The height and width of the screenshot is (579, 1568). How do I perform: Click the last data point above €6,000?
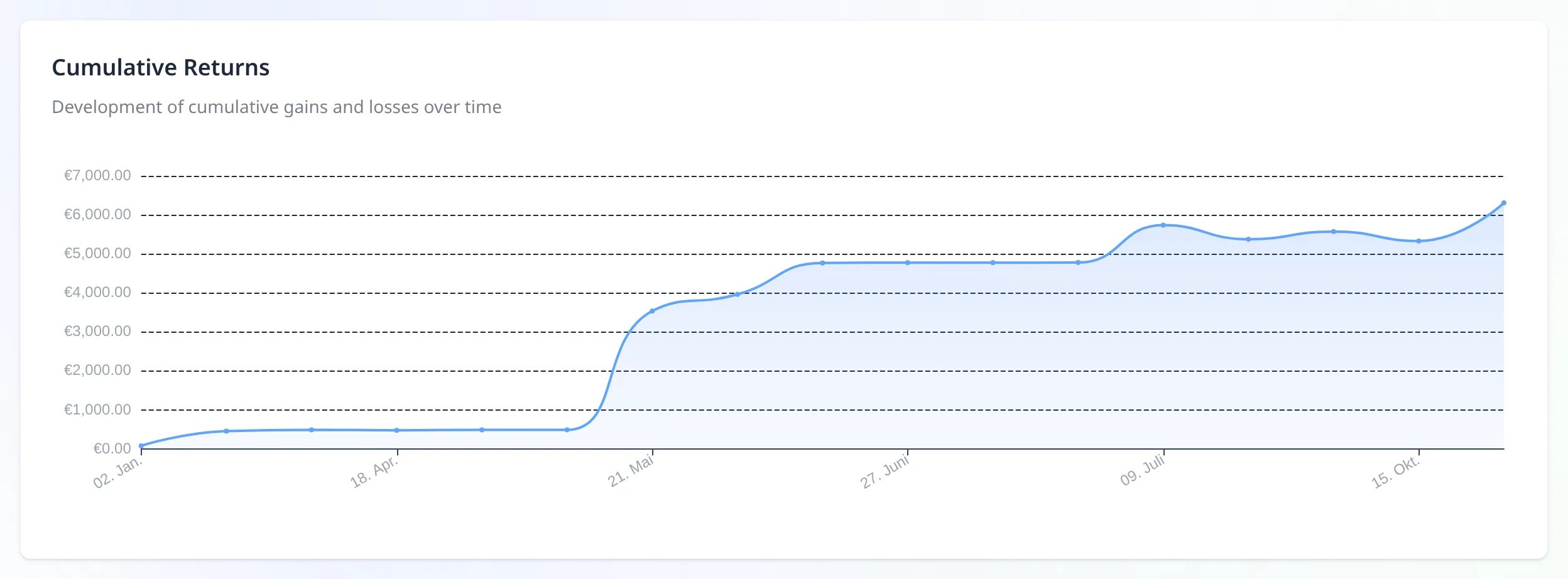pos(1503,203)
